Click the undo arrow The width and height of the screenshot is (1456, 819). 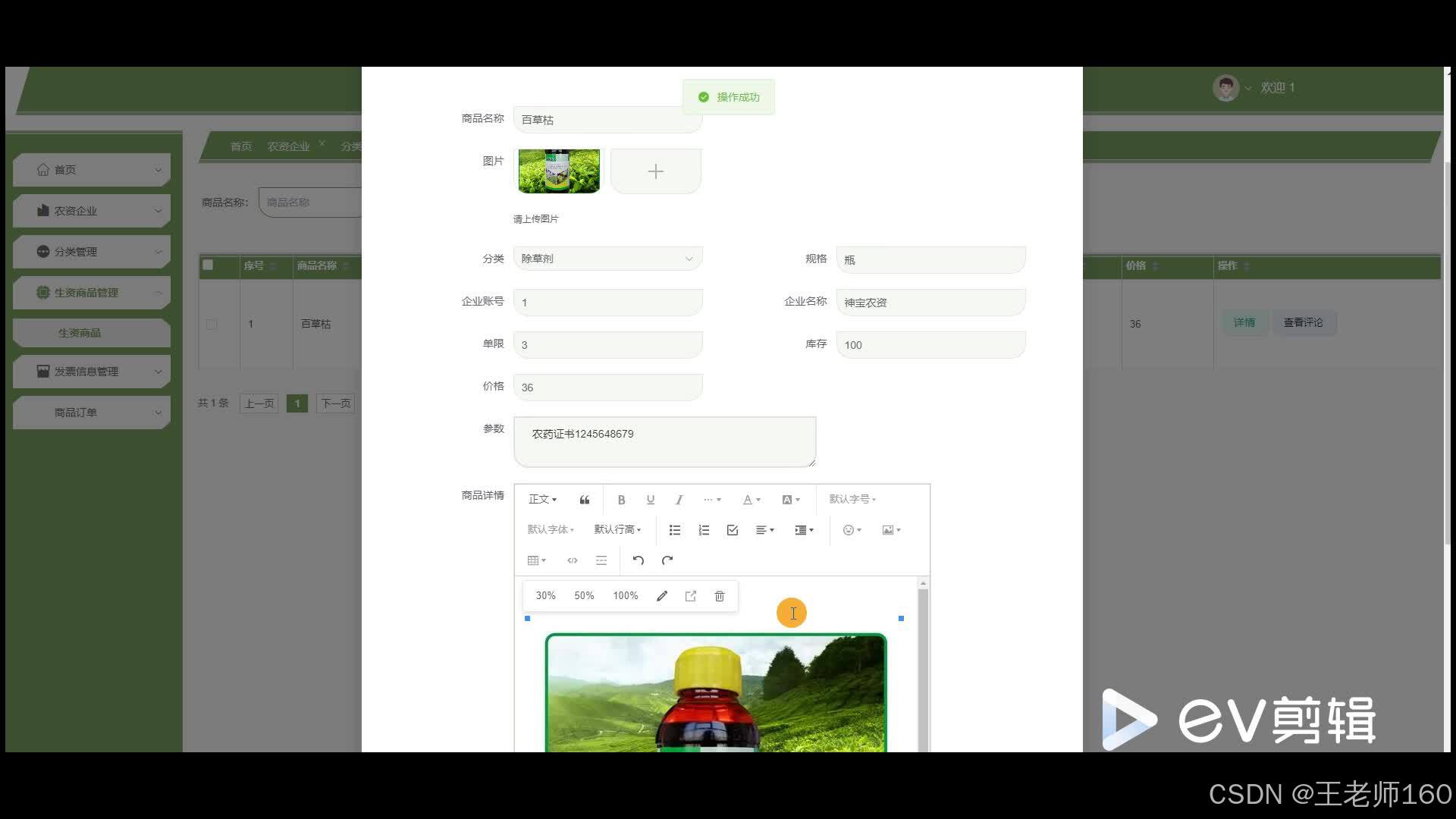point(638,560)
